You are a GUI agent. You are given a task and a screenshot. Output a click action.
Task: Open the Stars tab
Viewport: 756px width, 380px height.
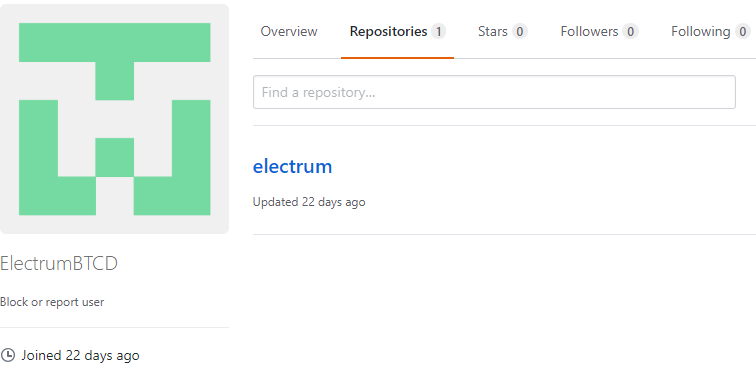(493, 32)
